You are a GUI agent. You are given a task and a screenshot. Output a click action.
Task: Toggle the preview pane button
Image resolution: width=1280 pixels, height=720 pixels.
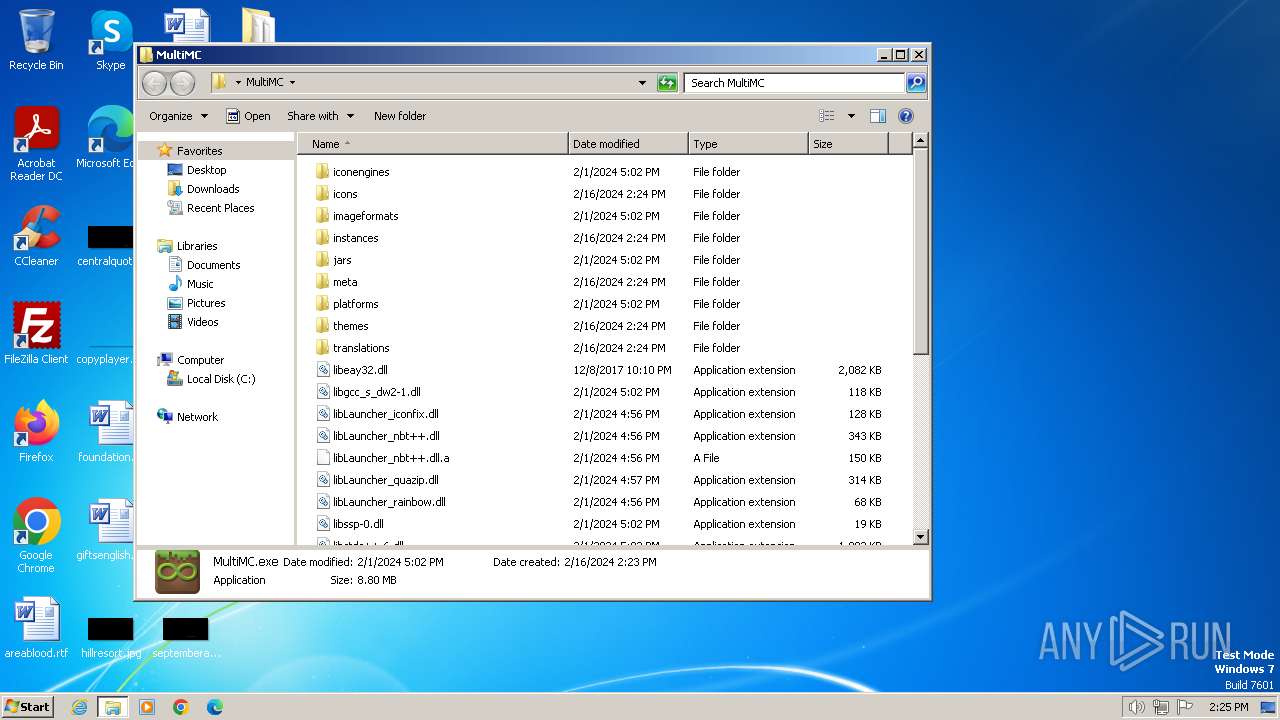pos(878,116)
